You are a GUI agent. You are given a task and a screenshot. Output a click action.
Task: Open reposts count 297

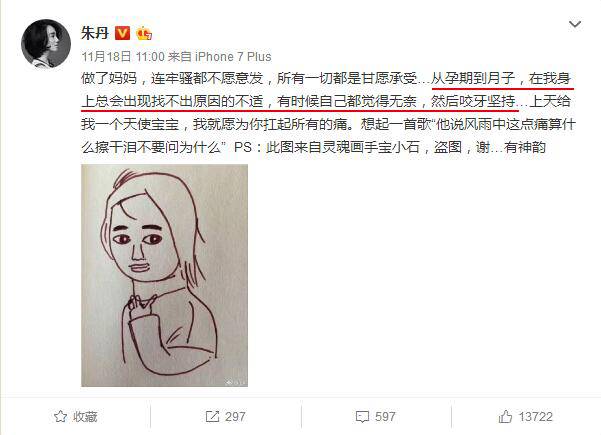point(235,417)
